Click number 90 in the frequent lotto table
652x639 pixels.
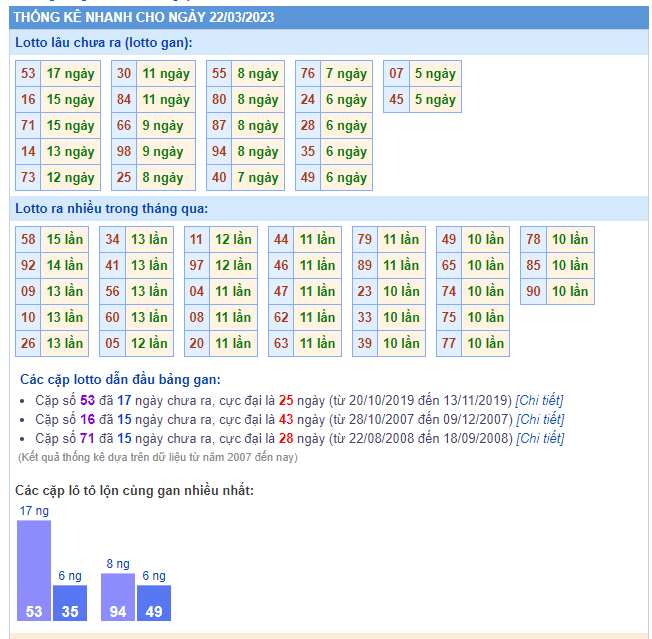pos(533,292)
